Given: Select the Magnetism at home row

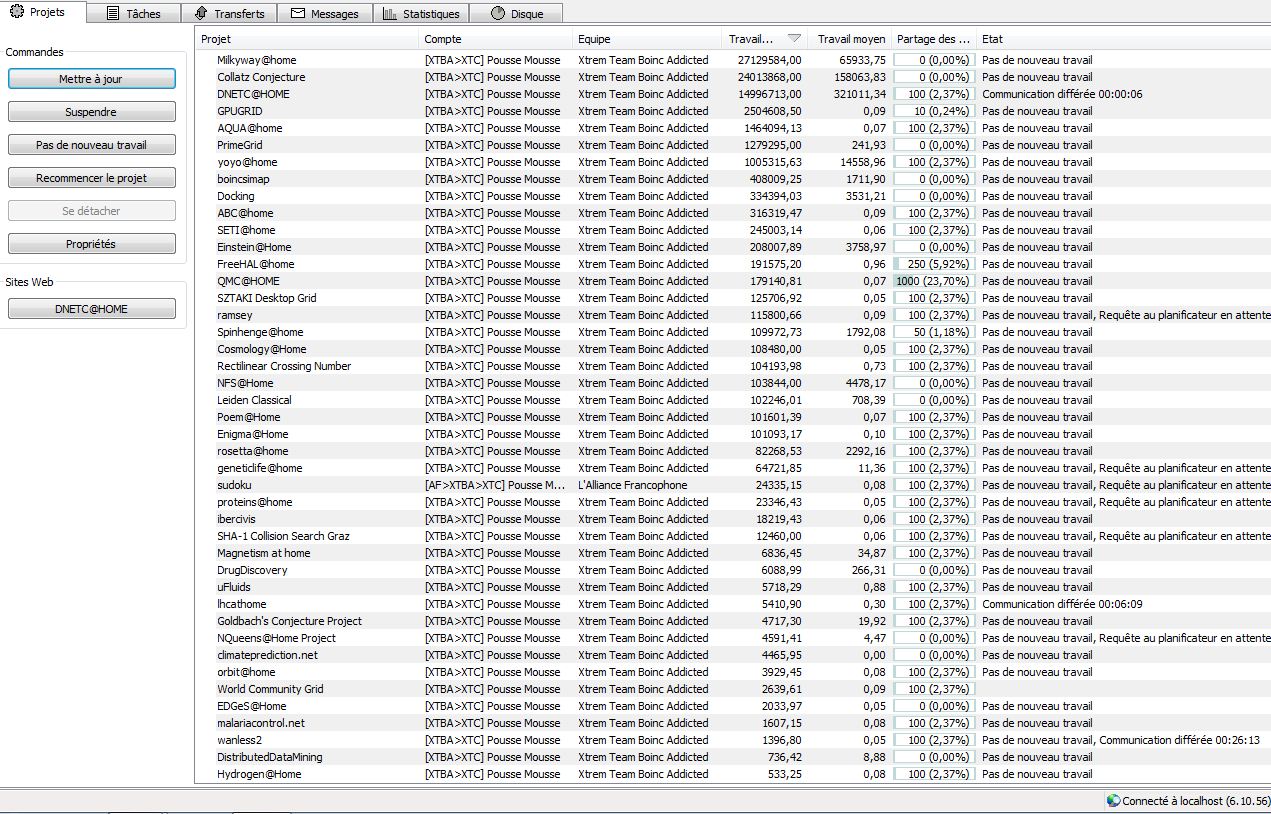Looking at the screenshot, I should point(733,553).
